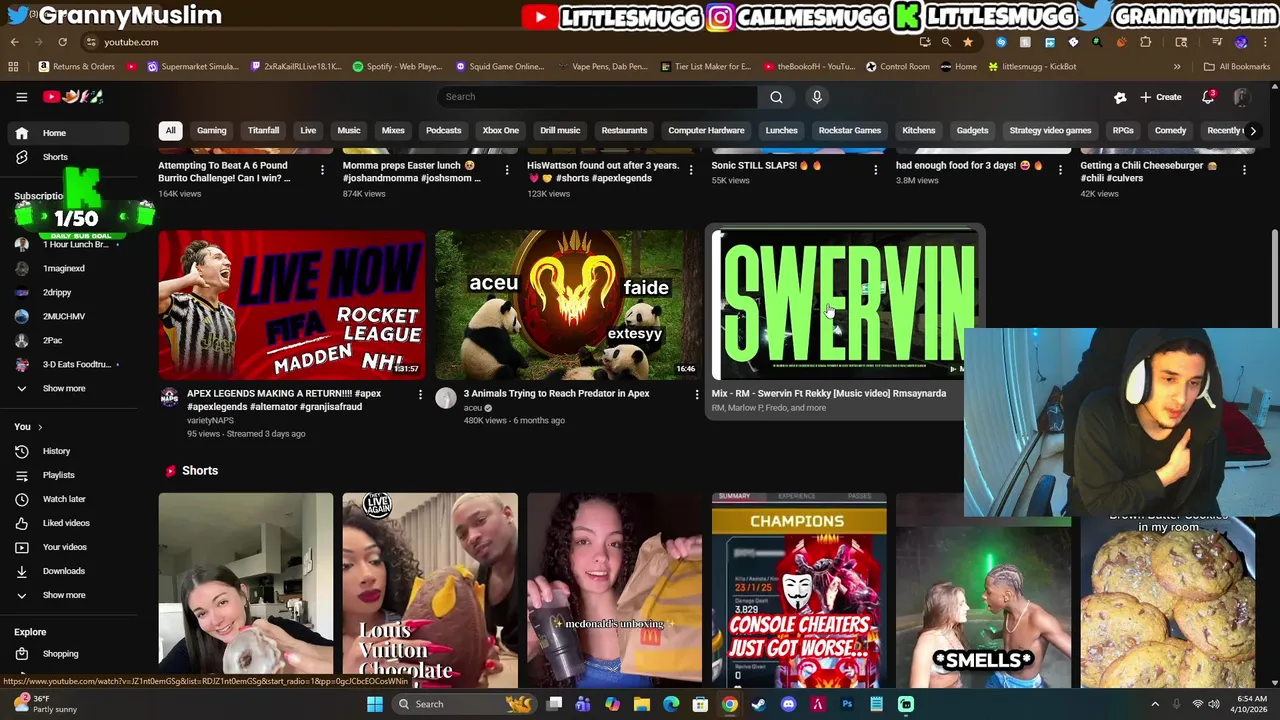Image resolution: width=1280 pixels, height=720 pixels.
Task: Open more options for APEX LEGENDS stream
Action: [x=420, y=395]
